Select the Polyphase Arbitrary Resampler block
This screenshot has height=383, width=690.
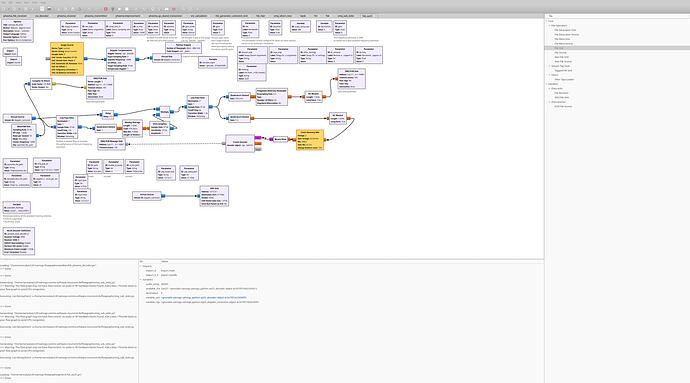point(272,97)
